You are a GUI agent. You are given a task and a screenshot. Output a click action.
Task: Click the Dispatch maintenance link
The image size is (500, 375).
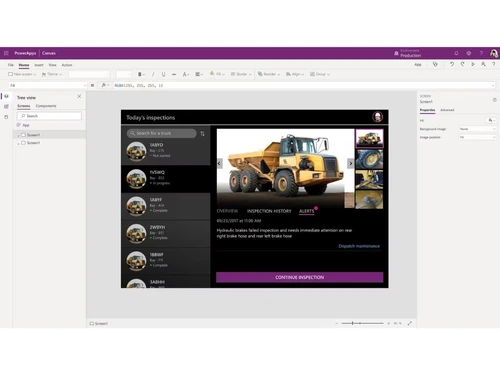coord(359,246)
